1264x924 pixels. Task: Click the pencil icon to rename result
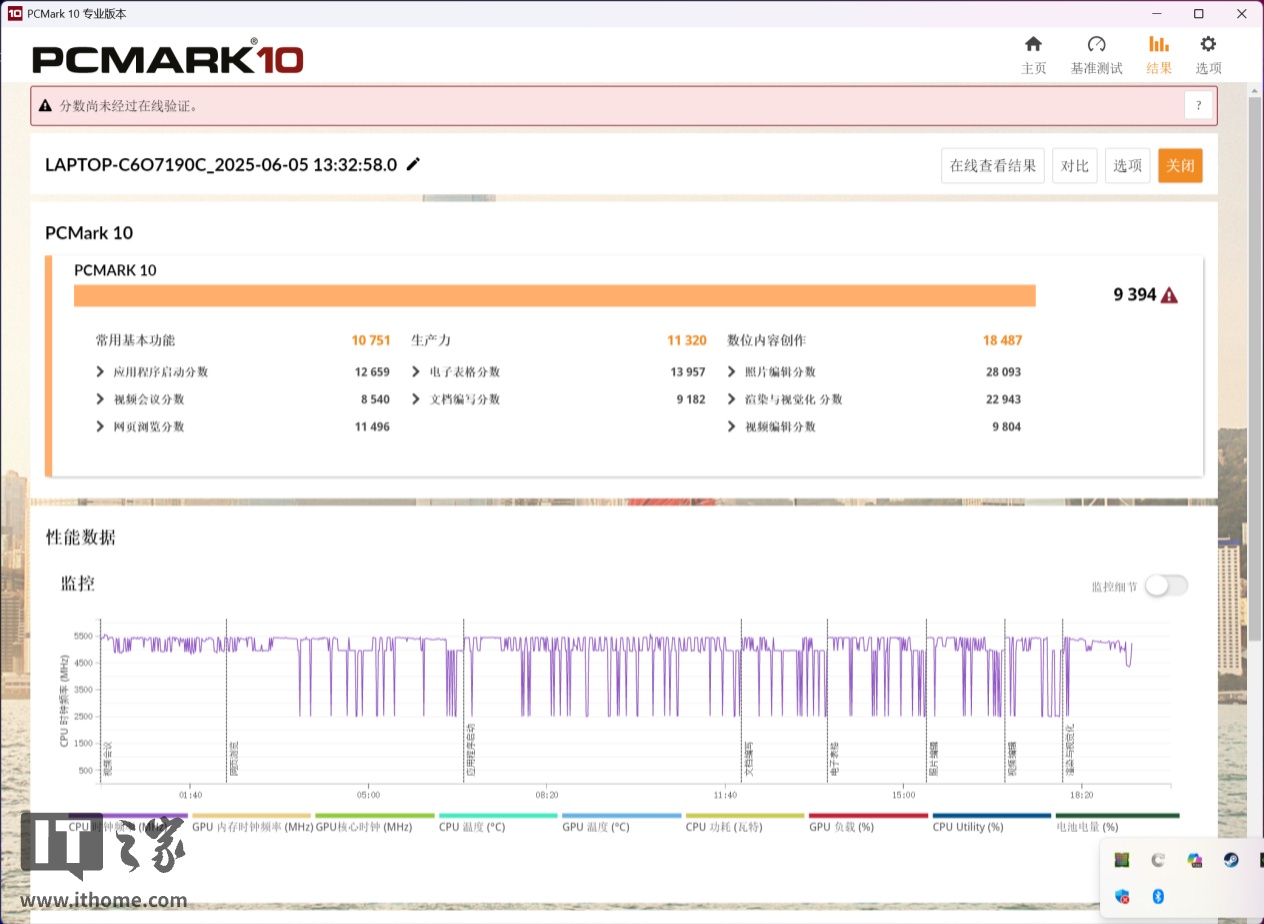point(413,165)
